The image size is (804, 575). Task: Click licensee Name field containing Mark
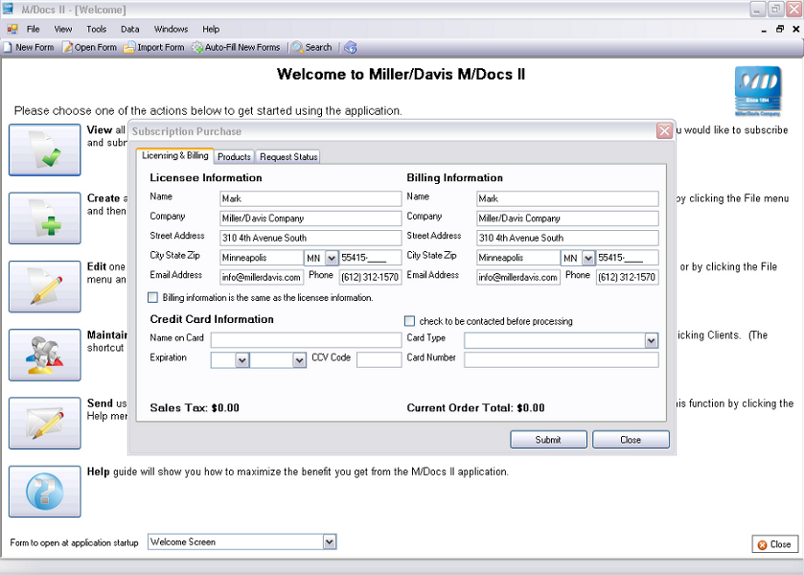point(310,199)
